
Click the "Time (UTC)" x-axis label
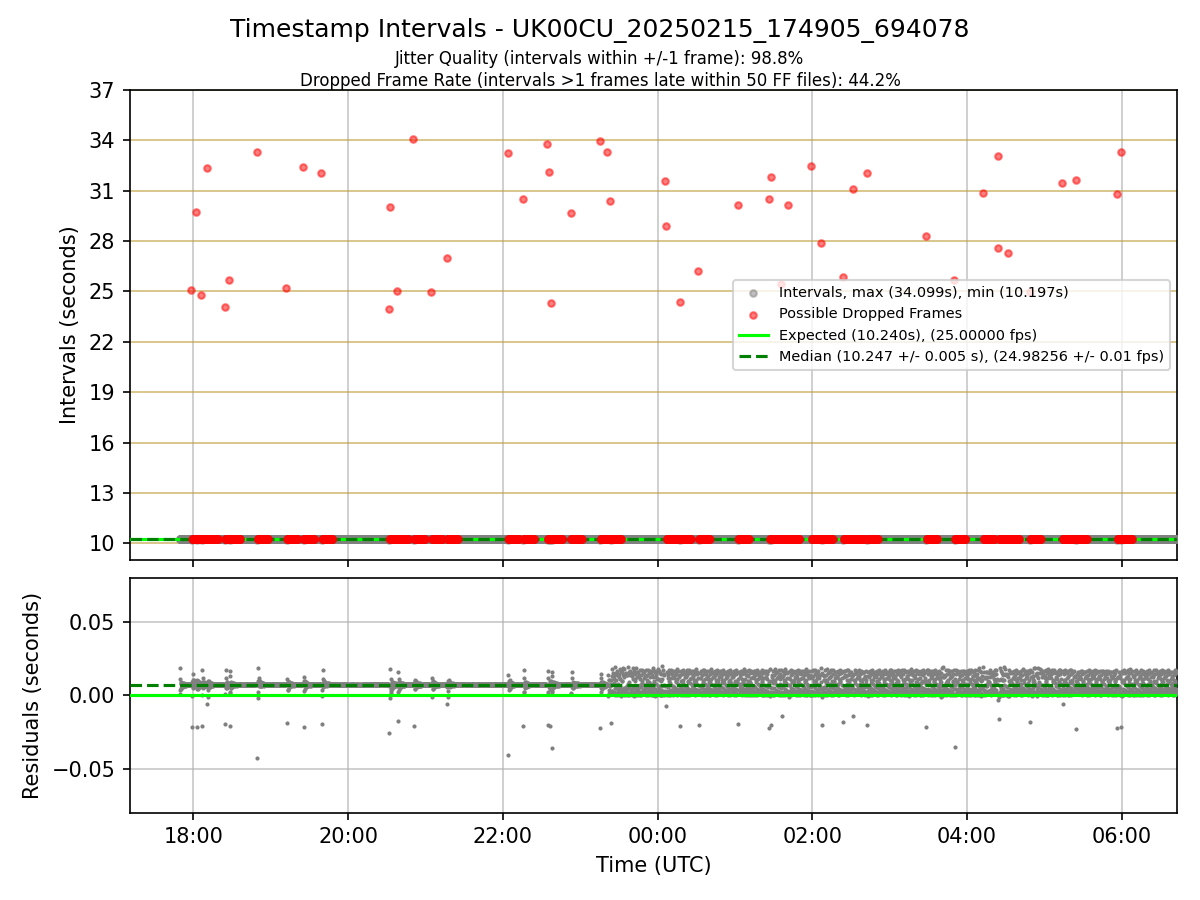coord(653,865)
